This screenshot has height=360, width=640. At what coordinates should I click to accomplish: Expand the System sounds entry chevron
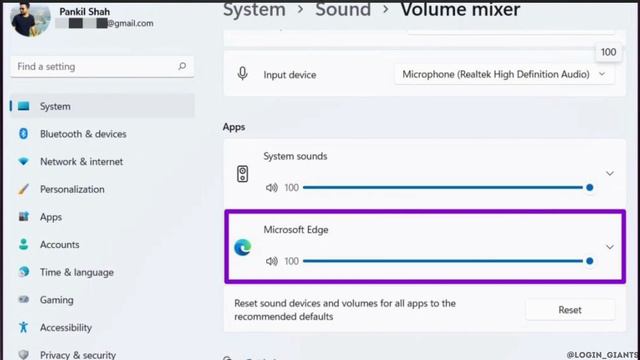pyautogui.click(x=609, y=173)
